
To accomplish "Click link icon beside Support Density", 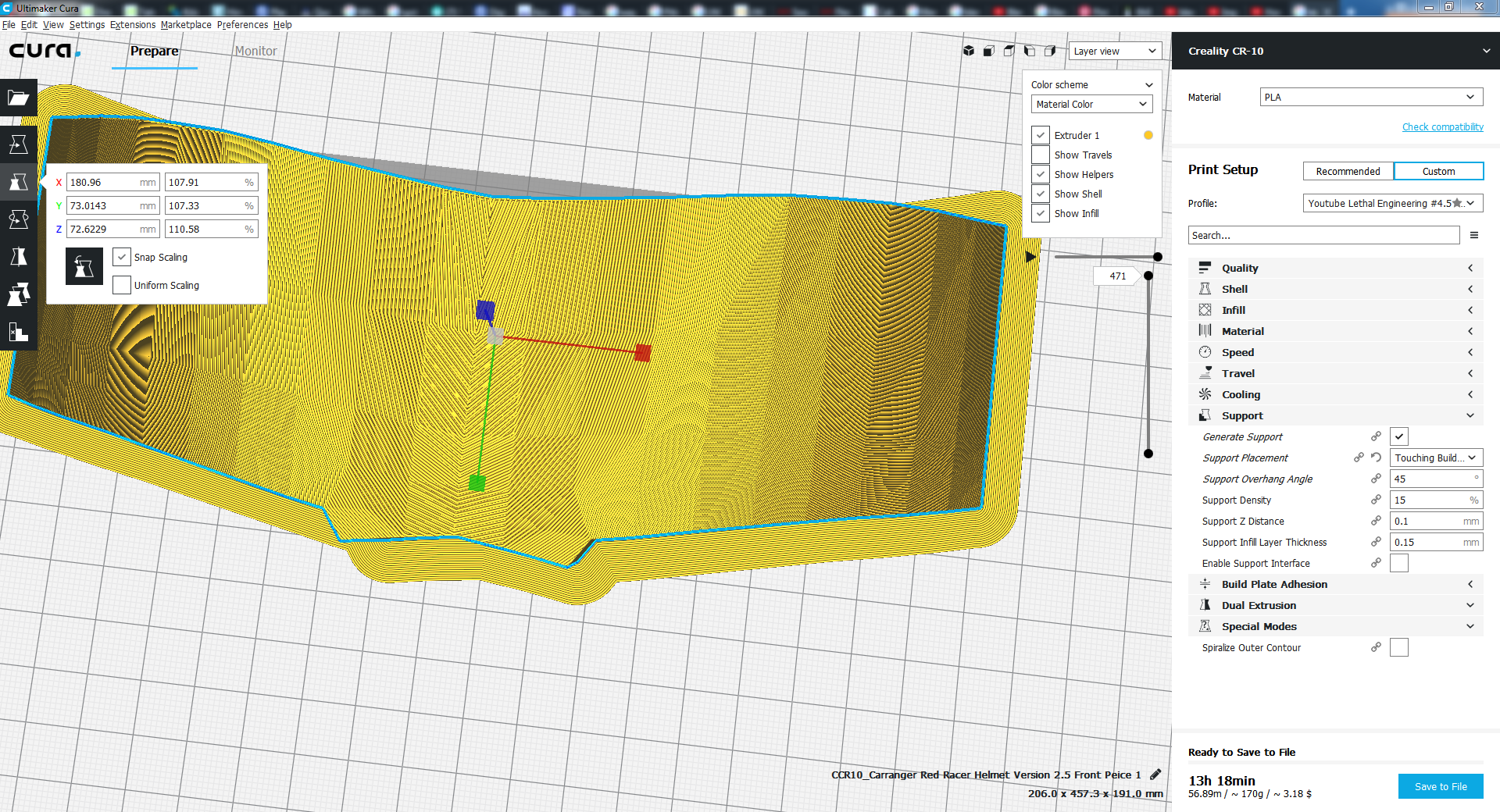I will tap(1376, 500).
